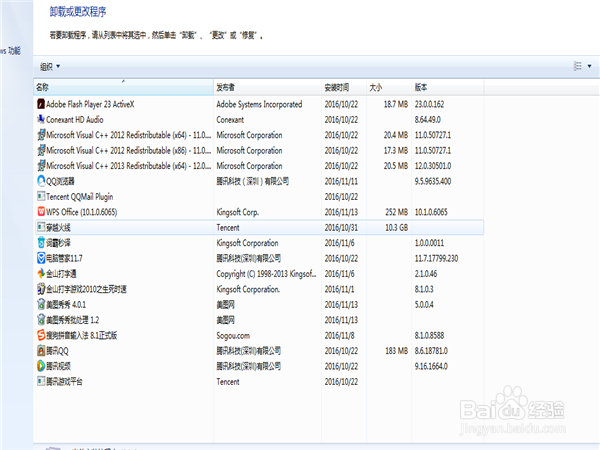The image size is (600, 450).
Task: Click the Copyright (C) 1998-2013 Kingsoft publisher cell
Action: (266, 274)
